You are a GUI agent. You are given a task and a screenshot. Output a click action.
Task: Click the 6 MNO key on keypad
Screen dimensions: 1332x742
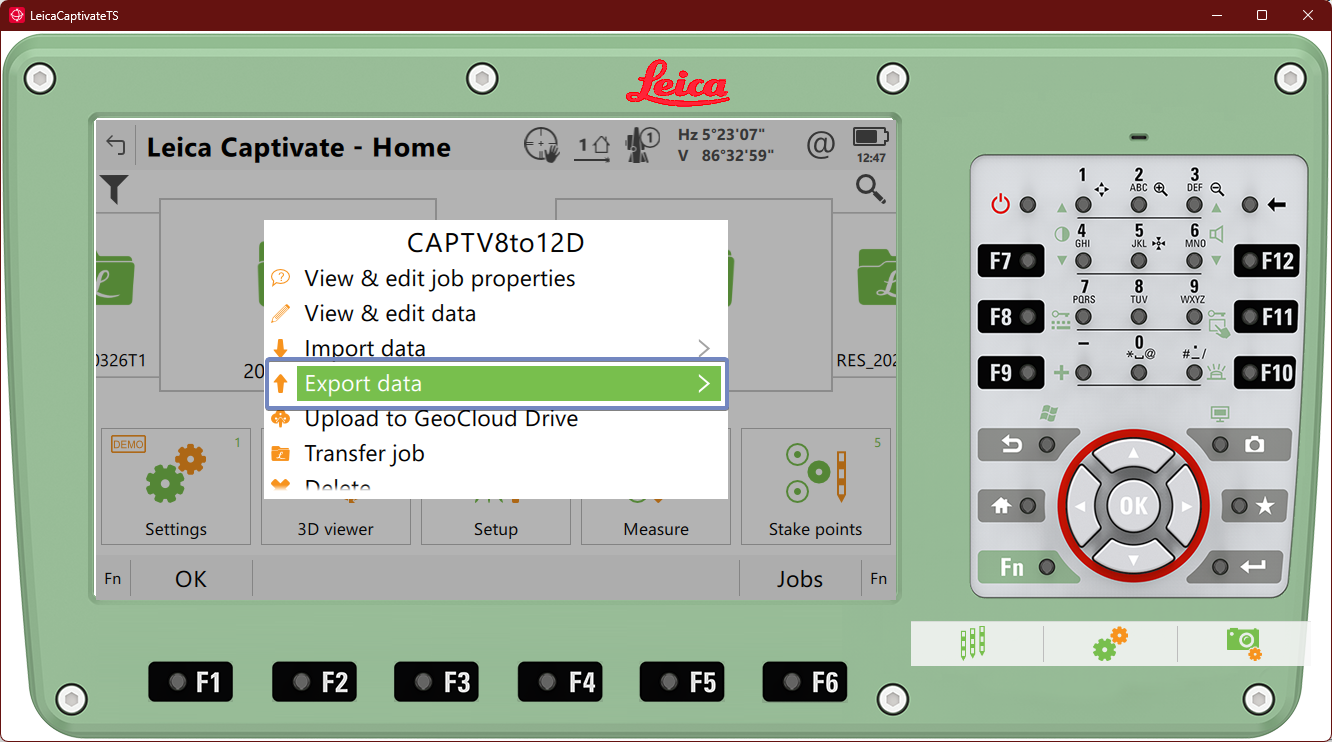[1194, 261]
